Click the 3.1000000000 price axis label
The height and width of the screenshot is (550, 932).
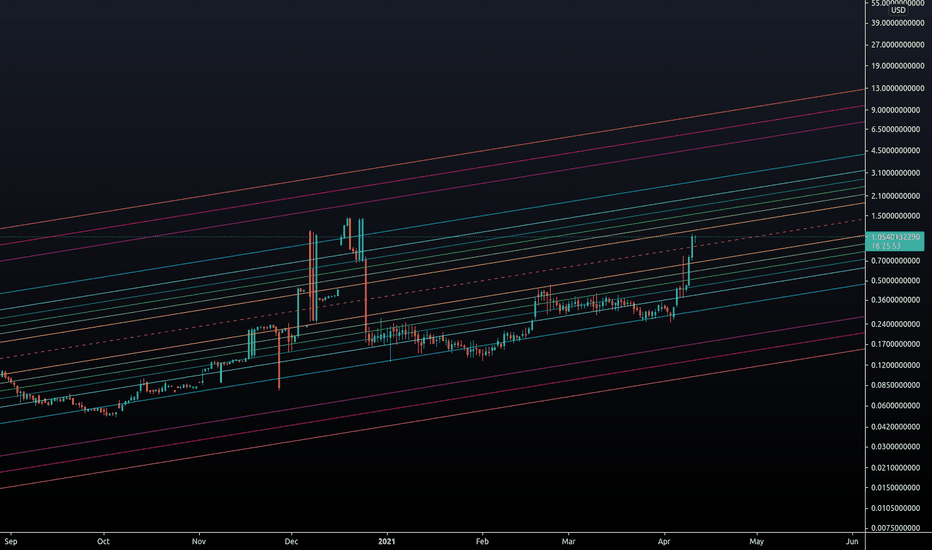click(x=896, y=173)
